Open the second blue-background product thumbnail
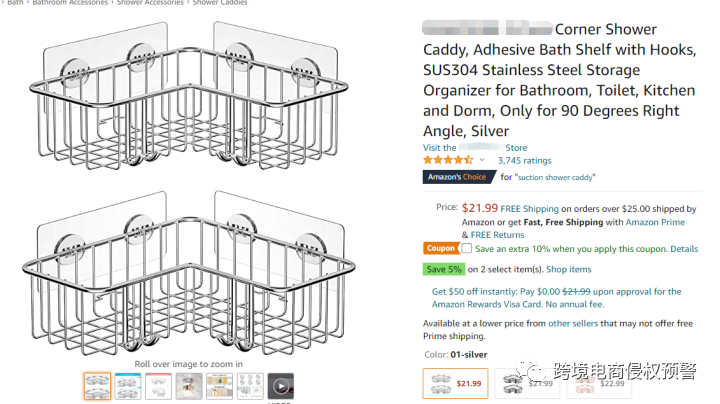 click(x=128, y=387)
